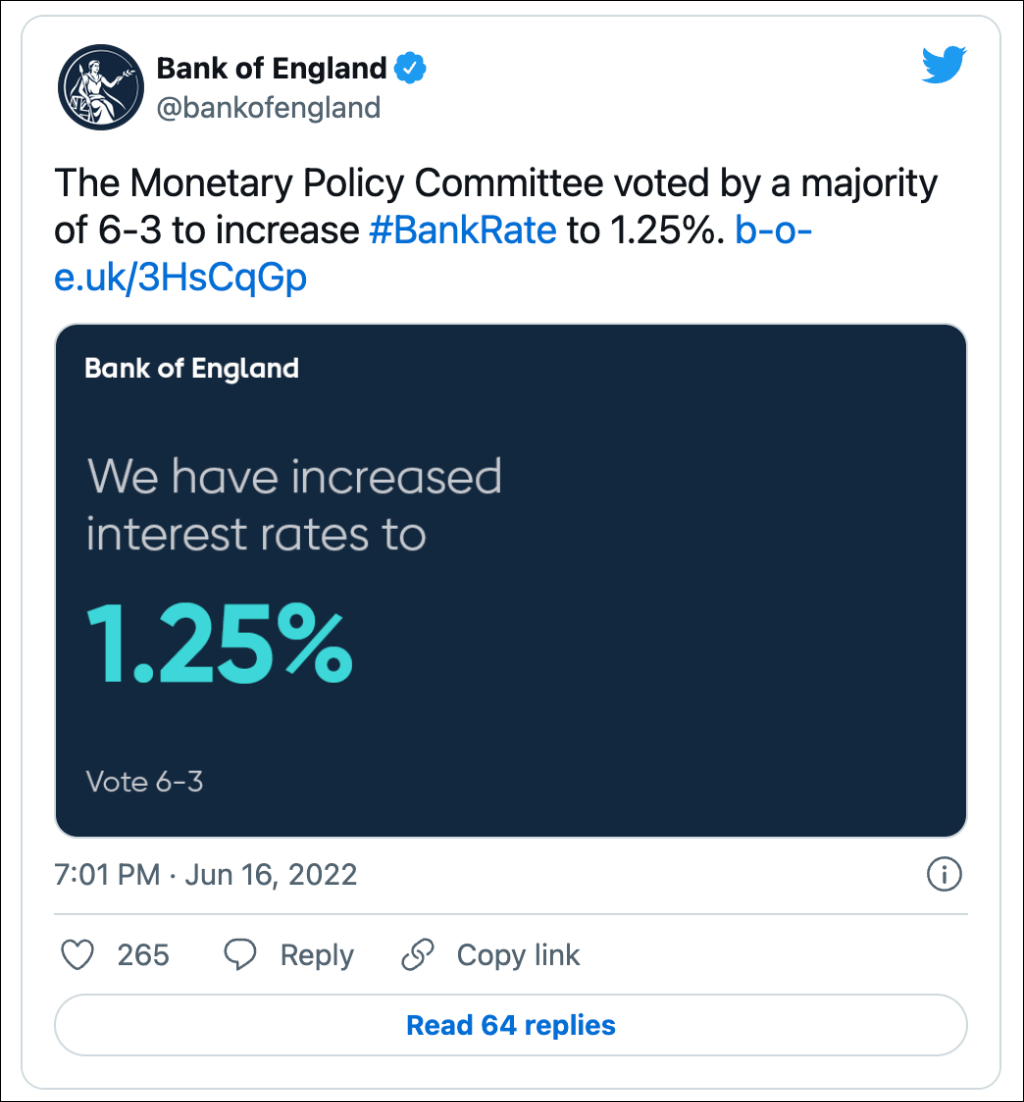Open the tweet info icon

click(x=944, y=875)
